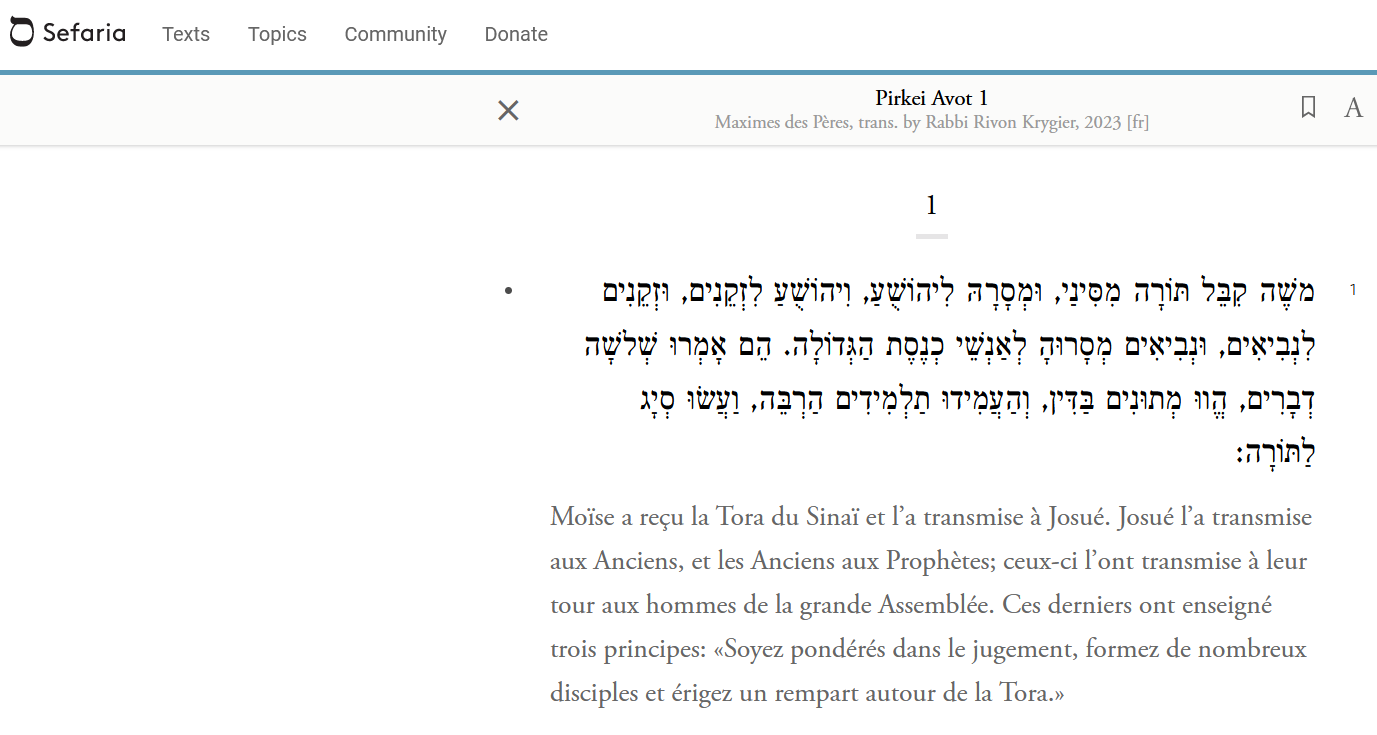Select the blue verse number 1 marker
The height and width of the screenshot is (735, 1377).
point(1353,290)
